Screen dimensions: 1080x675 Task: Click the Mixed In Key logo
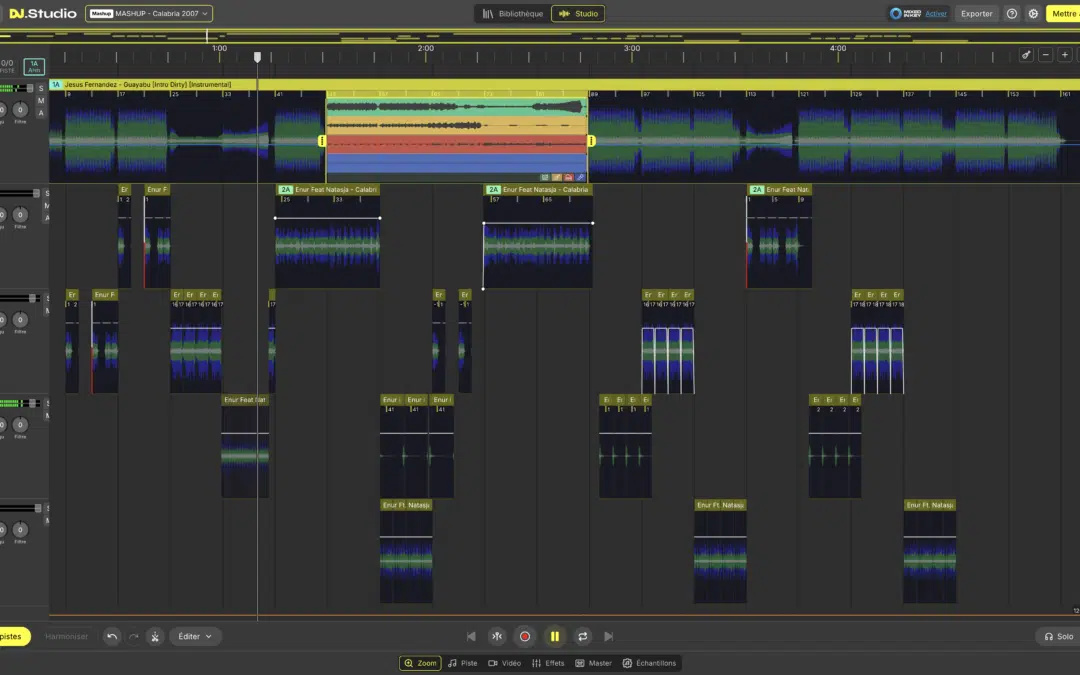coord(905,14)
